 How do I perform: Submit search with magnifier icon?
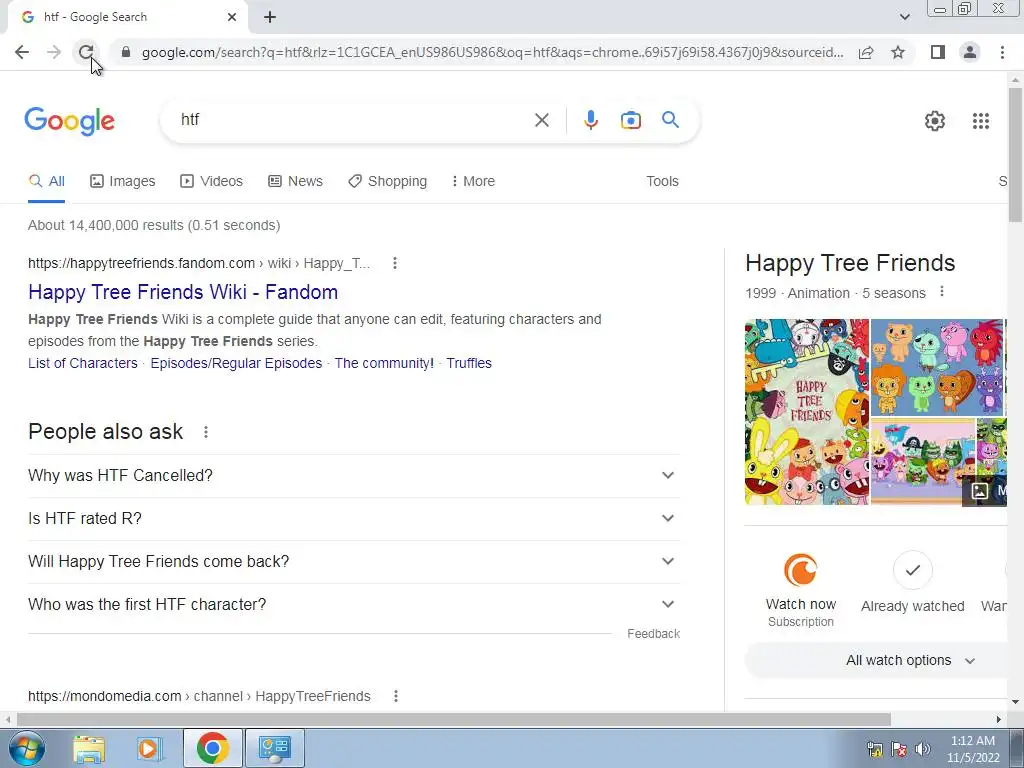click(670, 120)
